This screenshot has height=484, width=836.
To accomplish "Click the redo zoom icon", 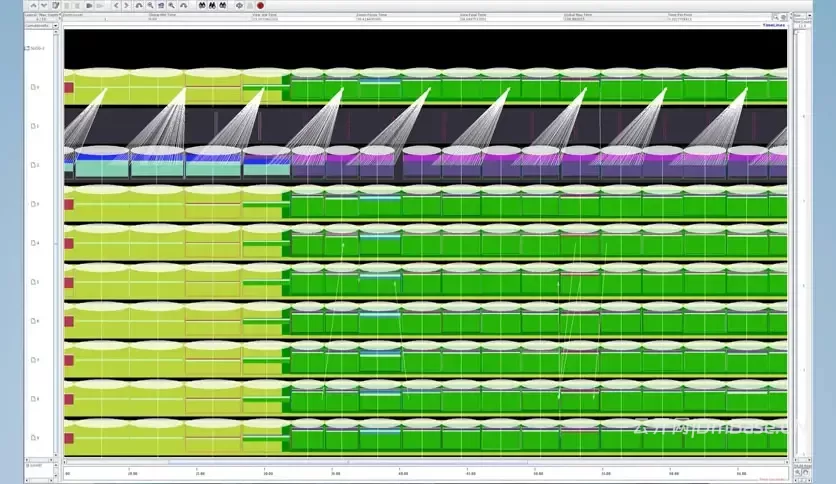I will [x=183, y=5].
